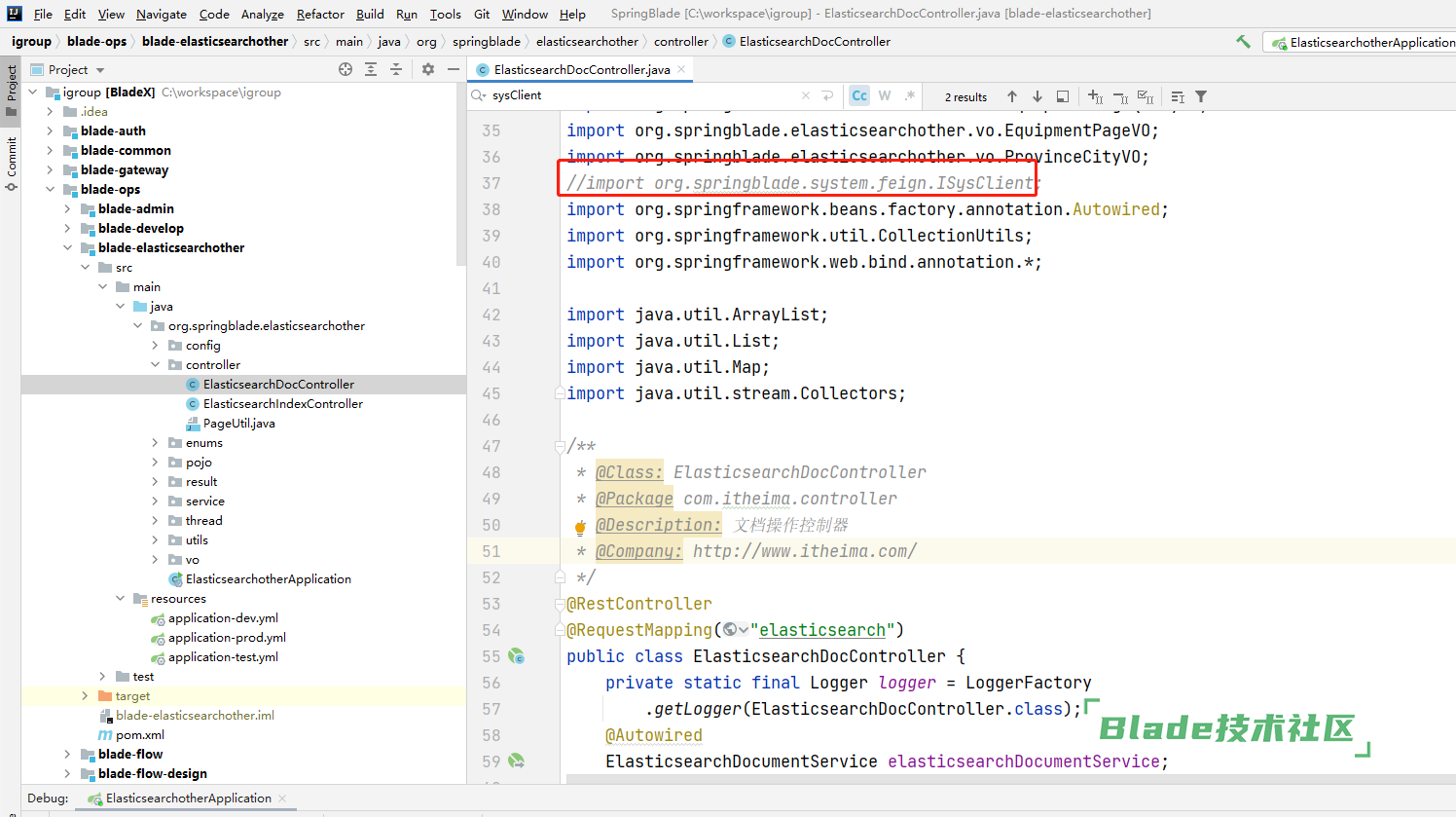
Task: Select ElasticsearchotherApplication class in tree
Action: [268, 578]
